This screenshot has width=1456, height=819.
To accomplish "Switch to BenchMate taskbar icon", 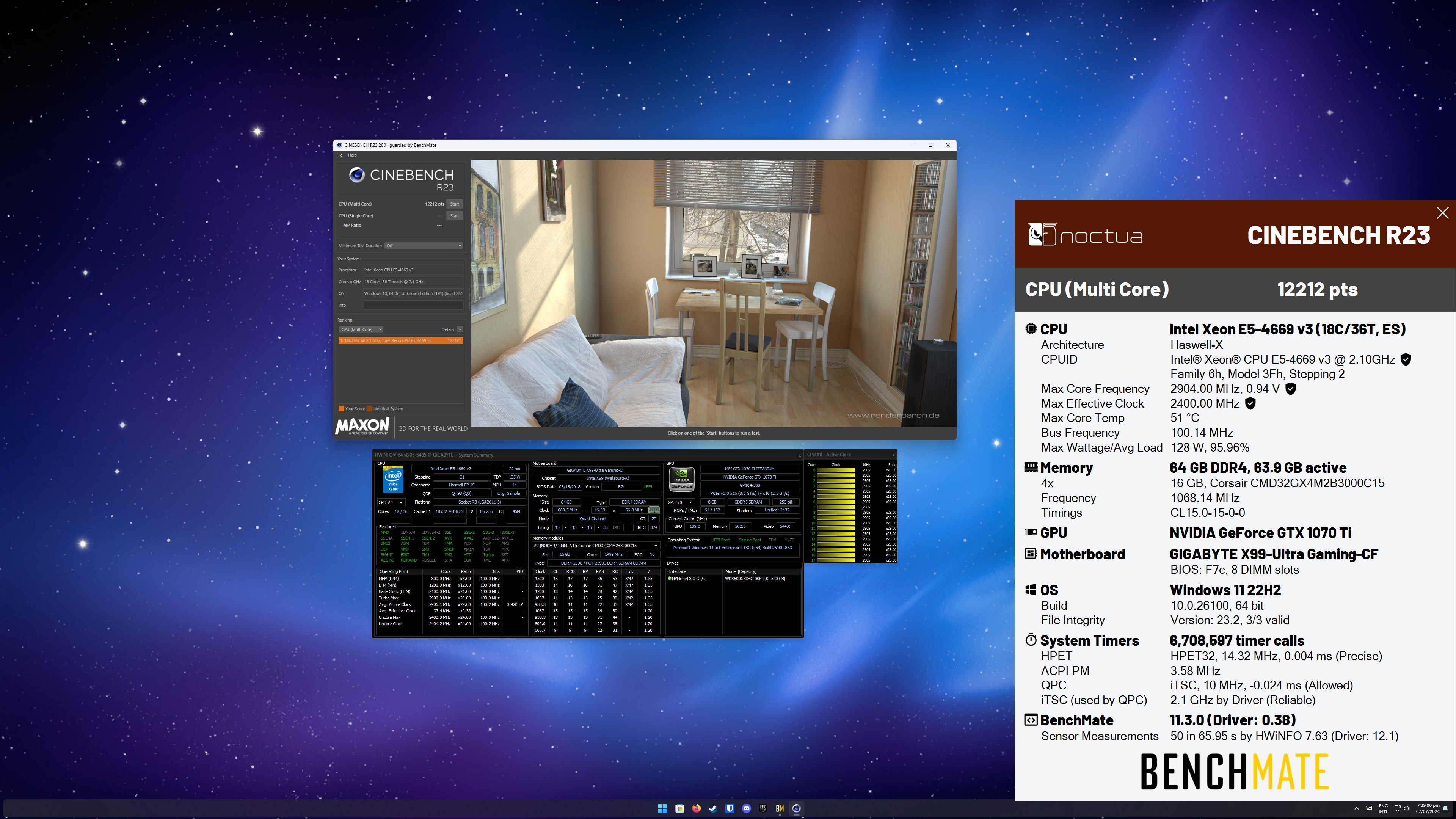I will (780, 808).
